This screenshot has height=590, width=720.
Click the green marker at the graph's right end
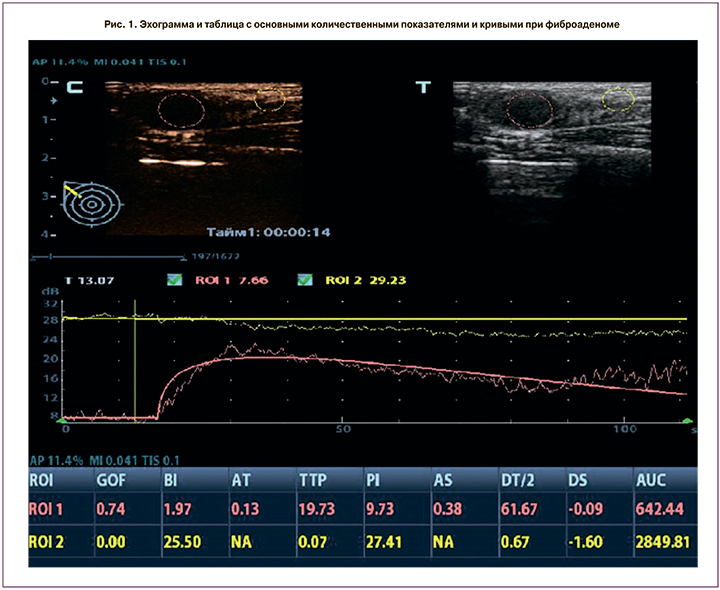click(689, 422)
